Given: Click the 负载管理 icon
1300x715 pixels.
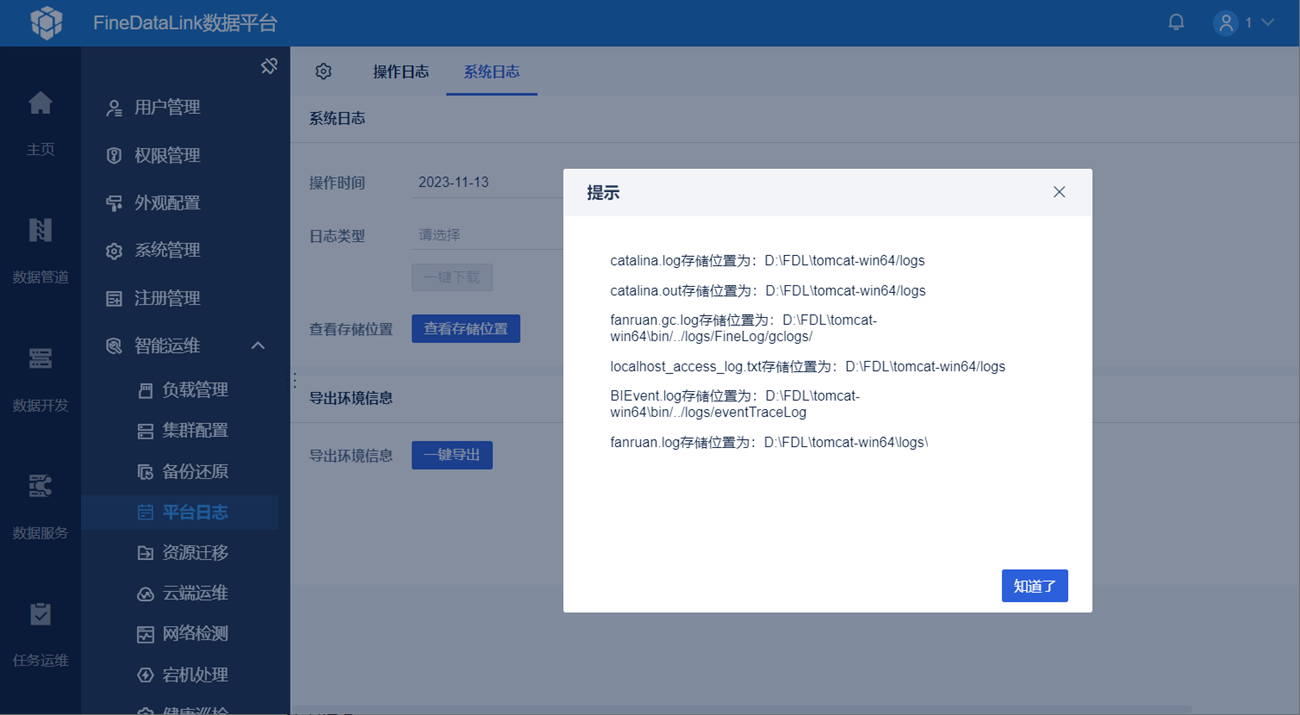Looking at the screenshot, I should (x=145, y=390).
